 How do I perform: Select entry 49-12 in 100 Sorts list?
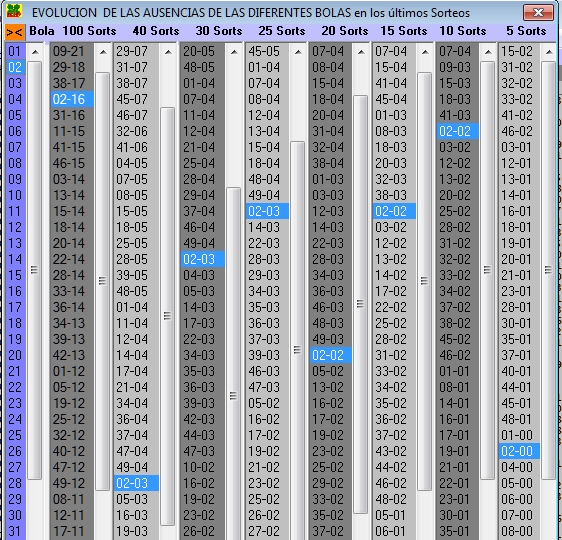pos(72,483)
